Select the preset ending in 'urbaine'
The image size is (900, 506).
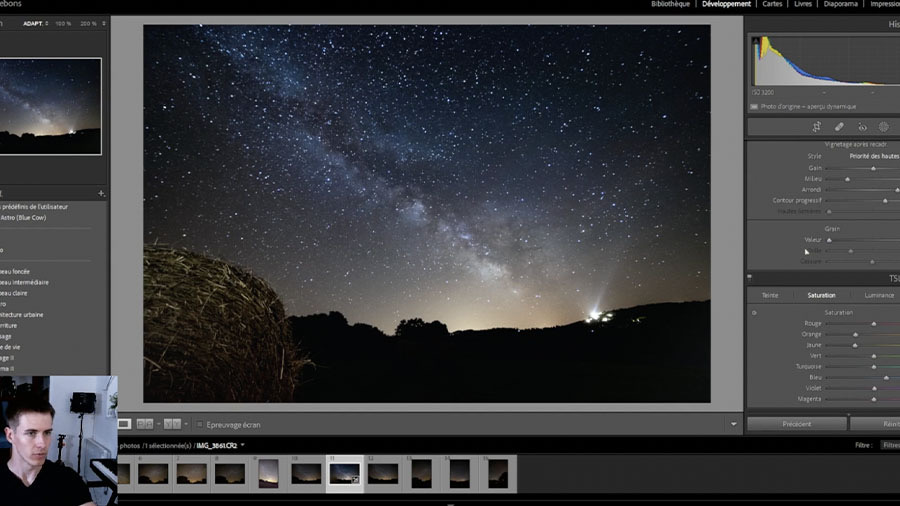click(22, 314)
